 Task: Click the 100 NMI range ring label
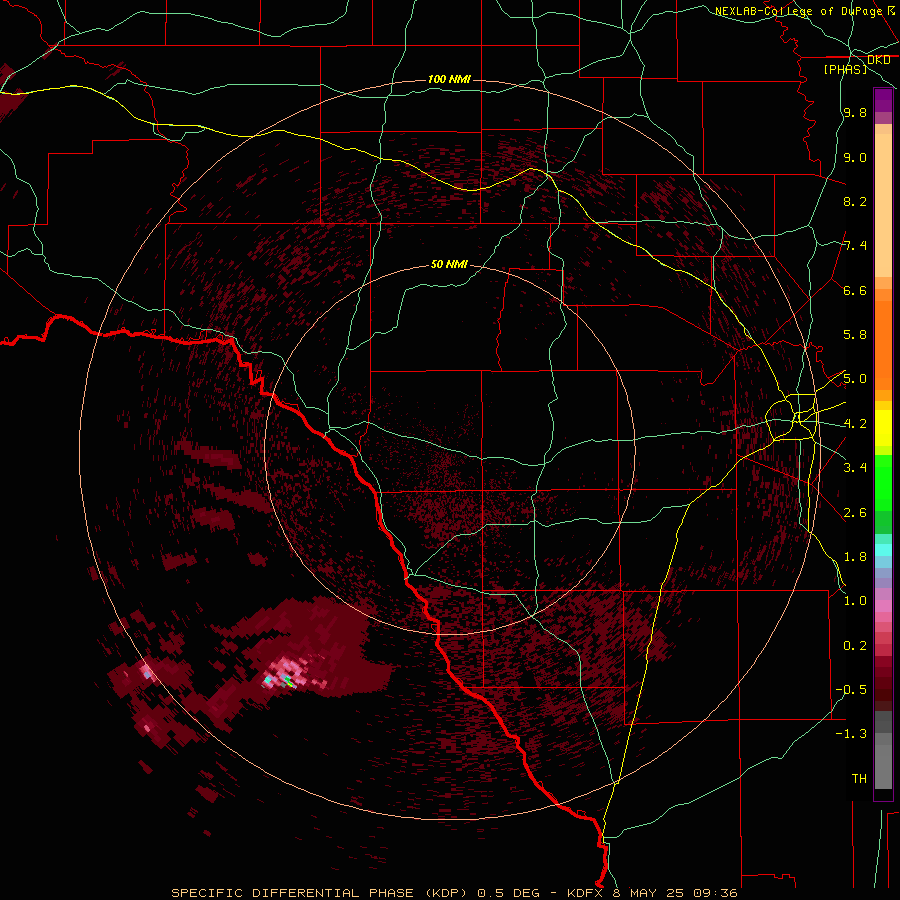449,79
